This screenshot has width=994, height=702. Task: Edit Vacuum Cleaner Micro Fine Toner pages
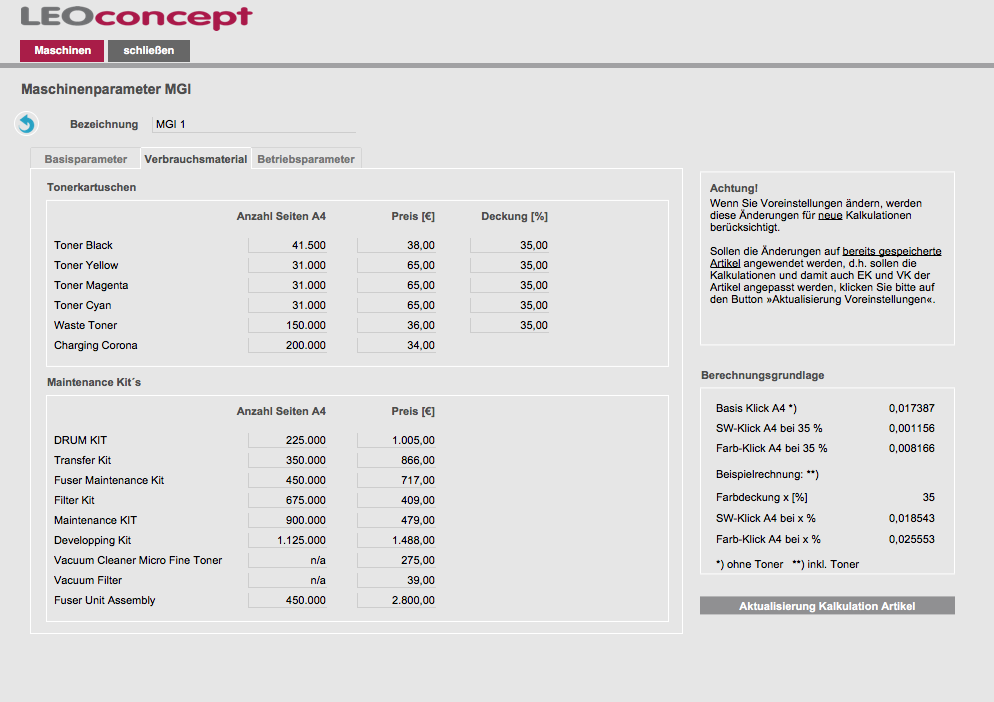click(287, 560)
